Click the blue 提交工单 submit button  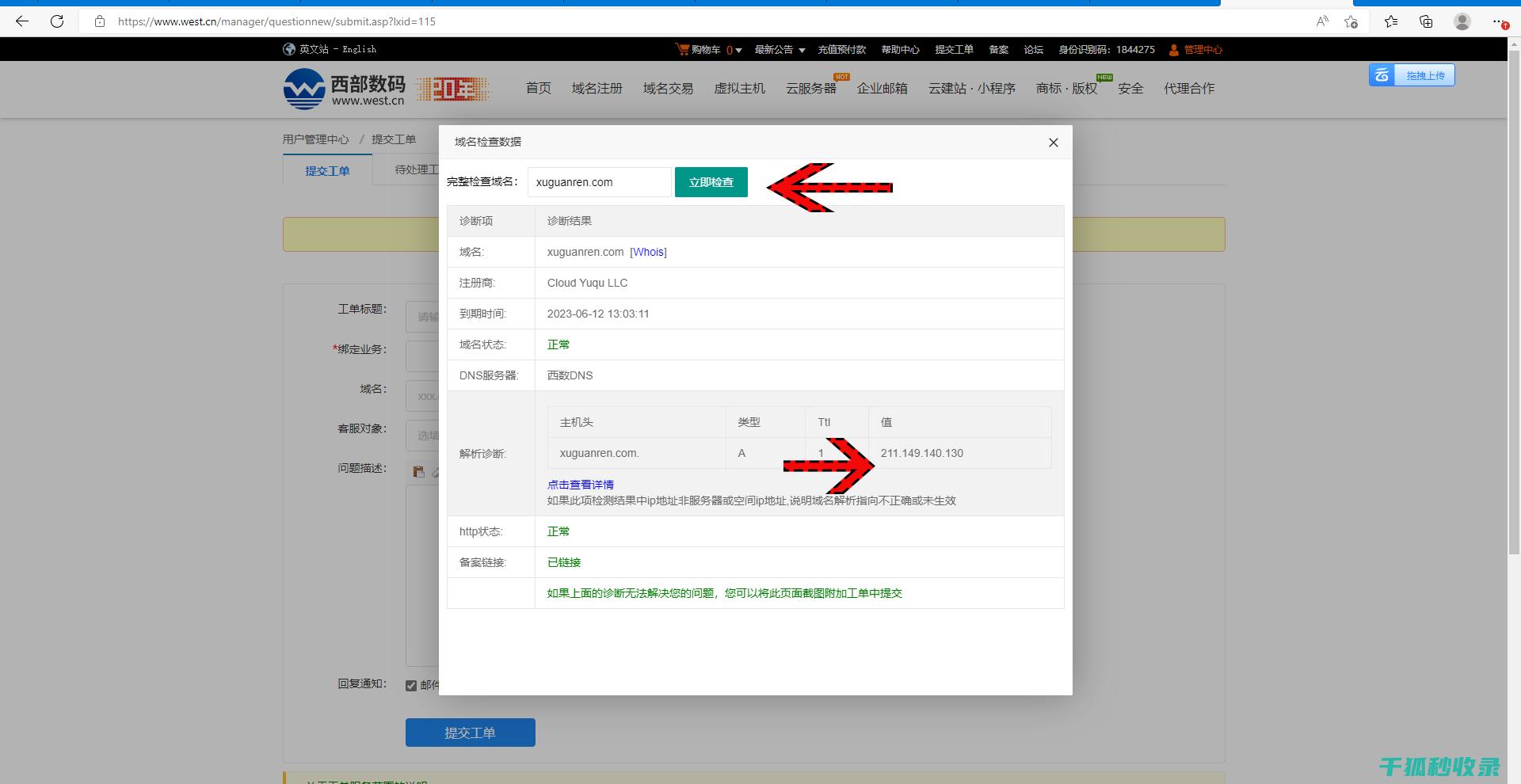click(x=471, y=733)
